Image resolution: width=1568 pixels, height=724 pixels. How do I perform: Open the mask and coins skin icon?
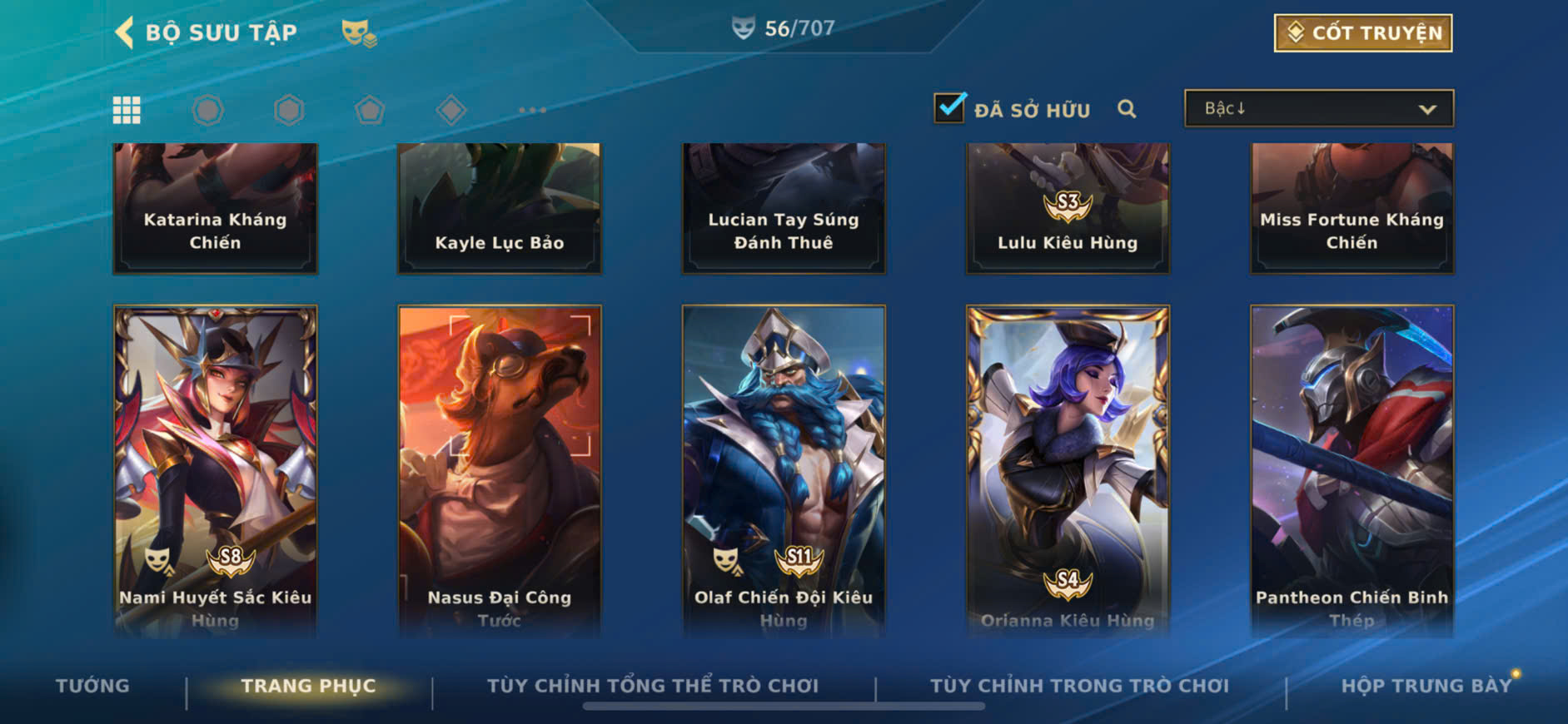(x=359, y=33)
